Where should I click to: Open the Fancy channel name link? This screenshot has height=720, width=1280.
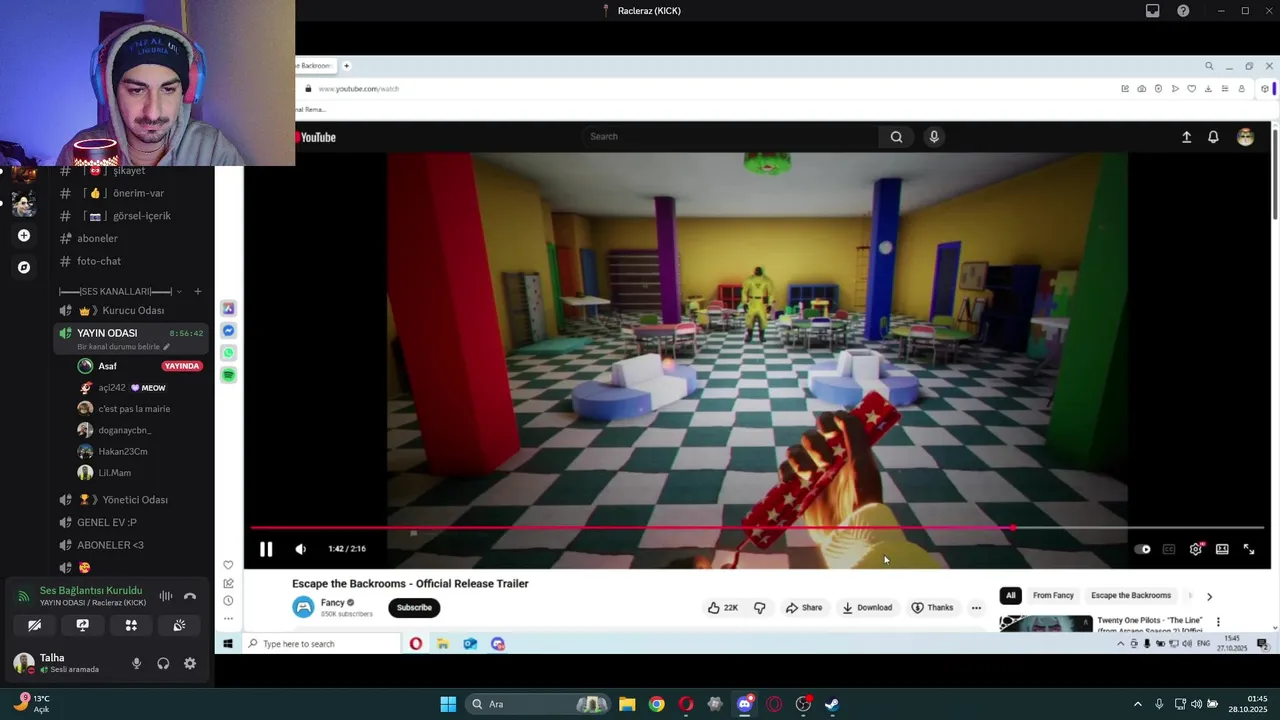(333, 603)
